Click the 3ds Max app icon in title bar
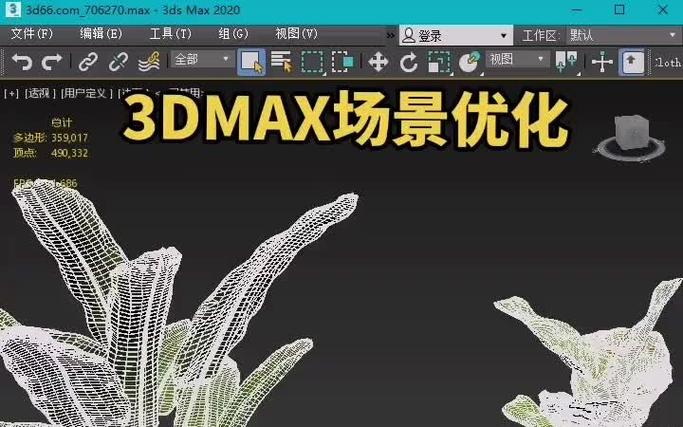683x427 pixels. (12, 10)
